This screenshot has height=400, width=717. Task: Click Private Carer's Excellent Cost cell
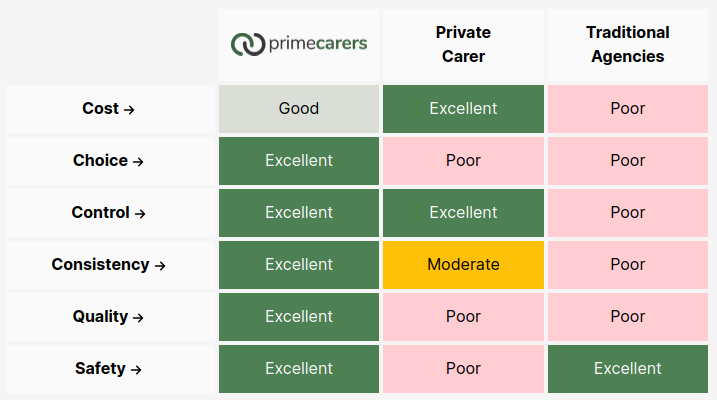pos(463,109)
